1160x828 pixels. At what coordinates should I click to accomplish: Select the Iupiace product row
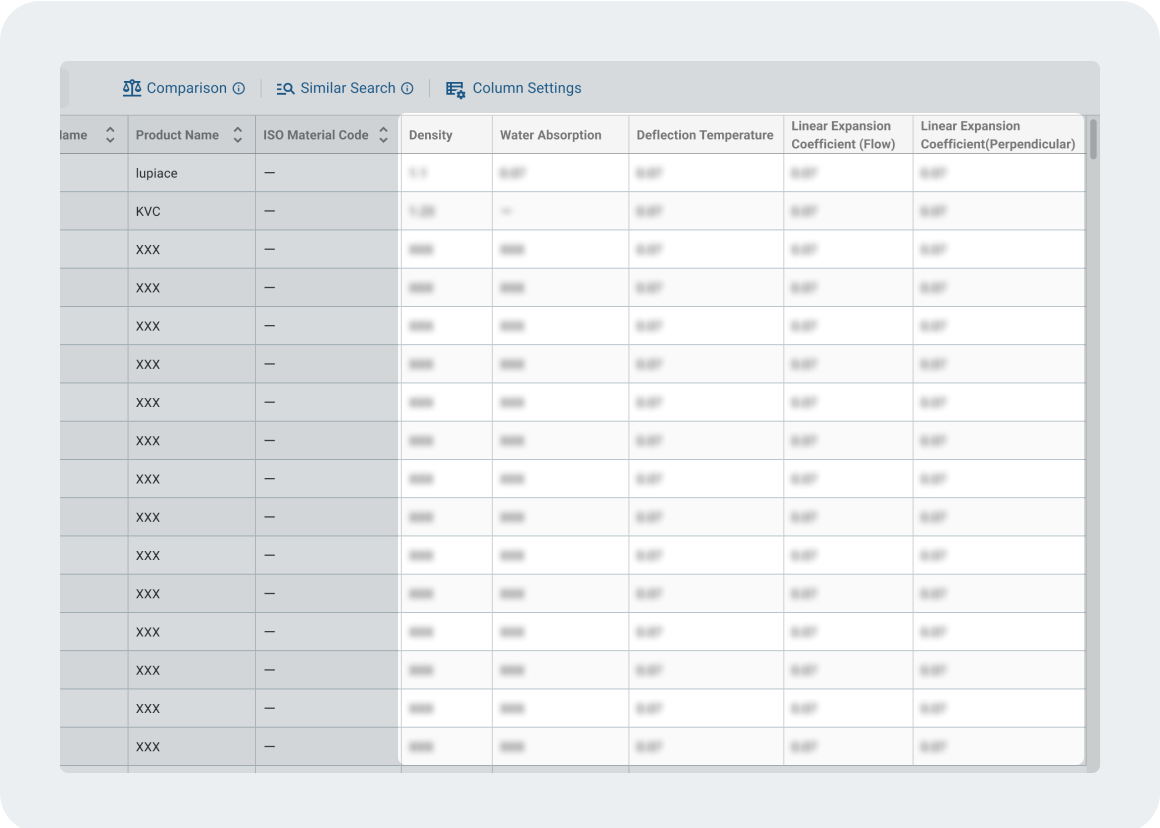coord(157,173)
